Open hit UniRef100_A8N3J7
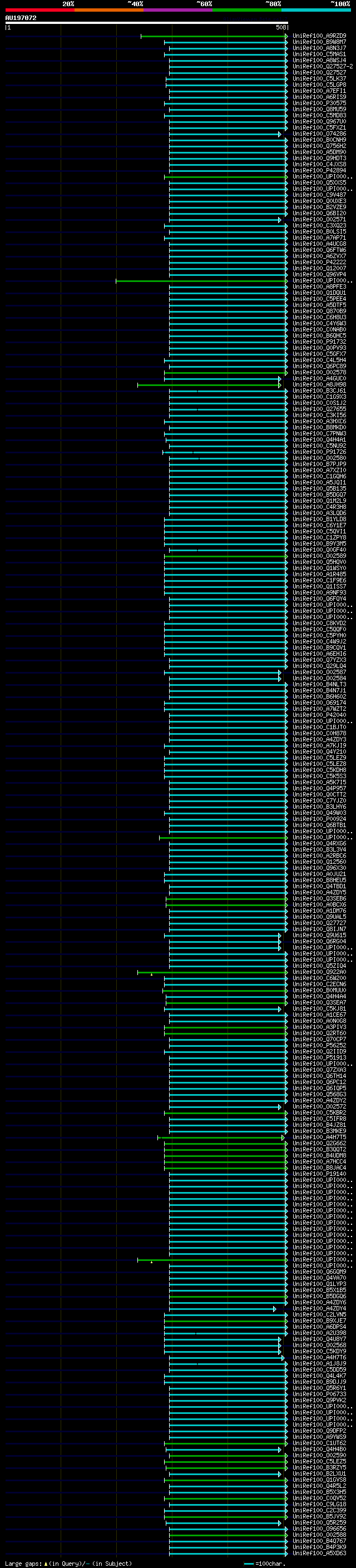356x1568 pixels. [x=319, y=48]
